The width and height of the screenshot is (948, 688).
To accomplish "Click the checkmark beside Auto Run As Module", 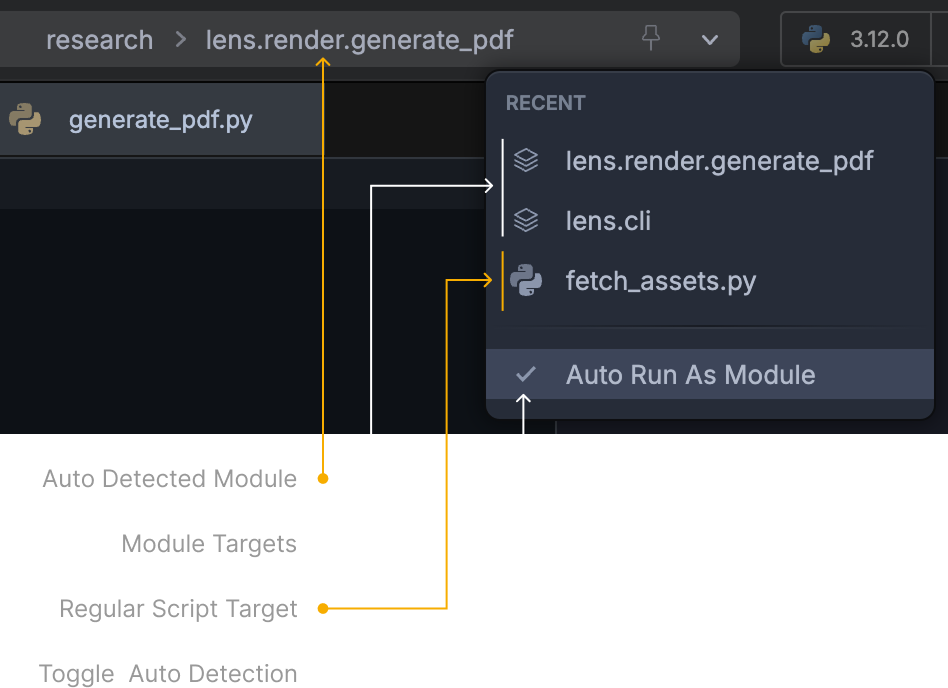I will pyautogui.click(x=524, y=374).
